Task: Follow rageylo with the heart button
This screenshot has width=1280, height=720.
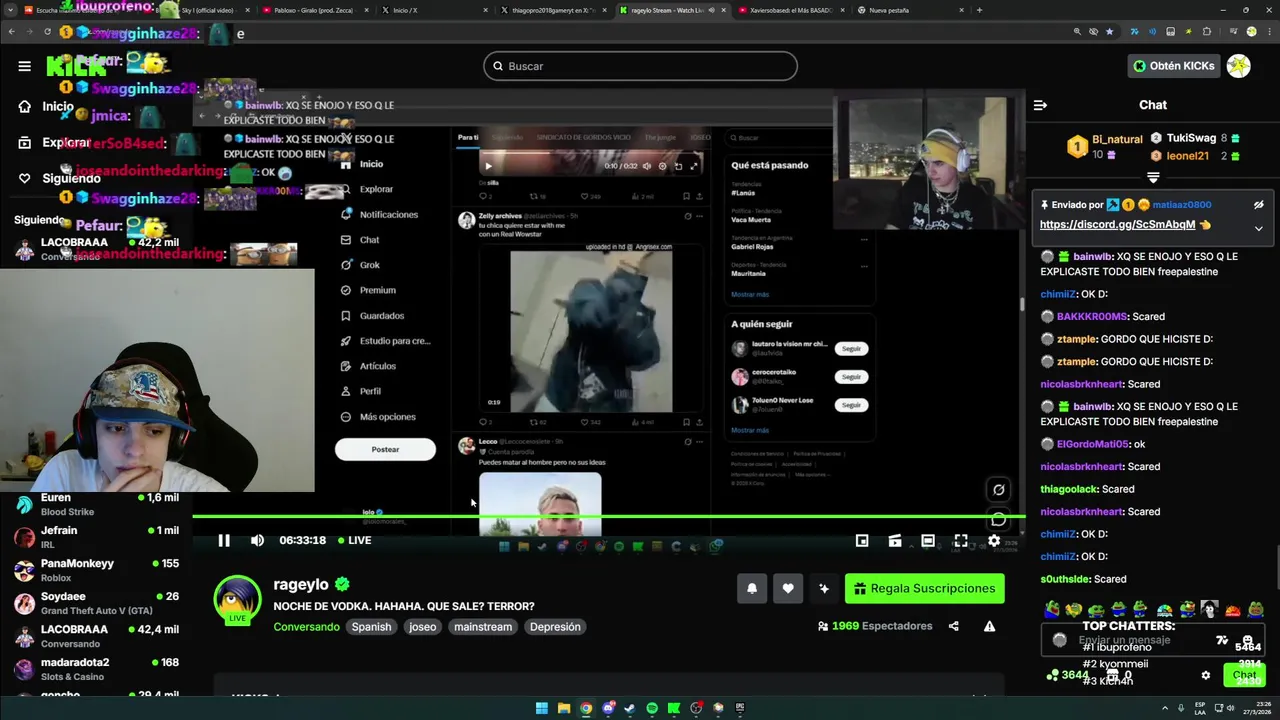Action: tap(788, 589)
